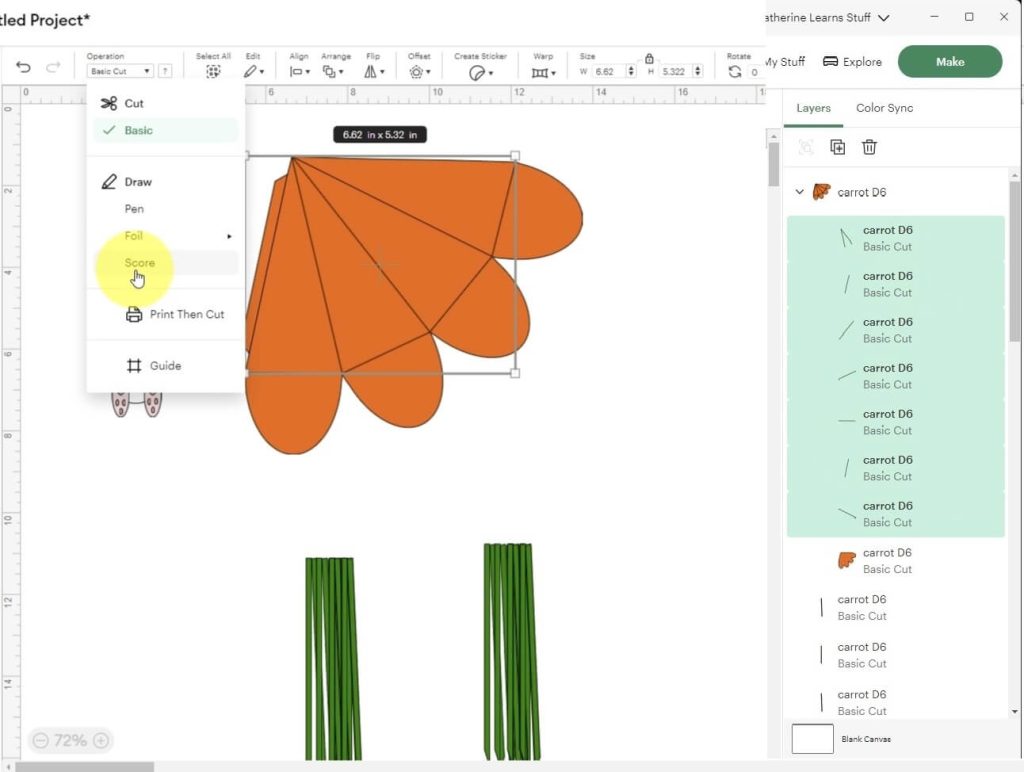Click the left green carrot-top strips
Image resolution: width=1024 pixels, height=772 pixels.
point(332,658)
